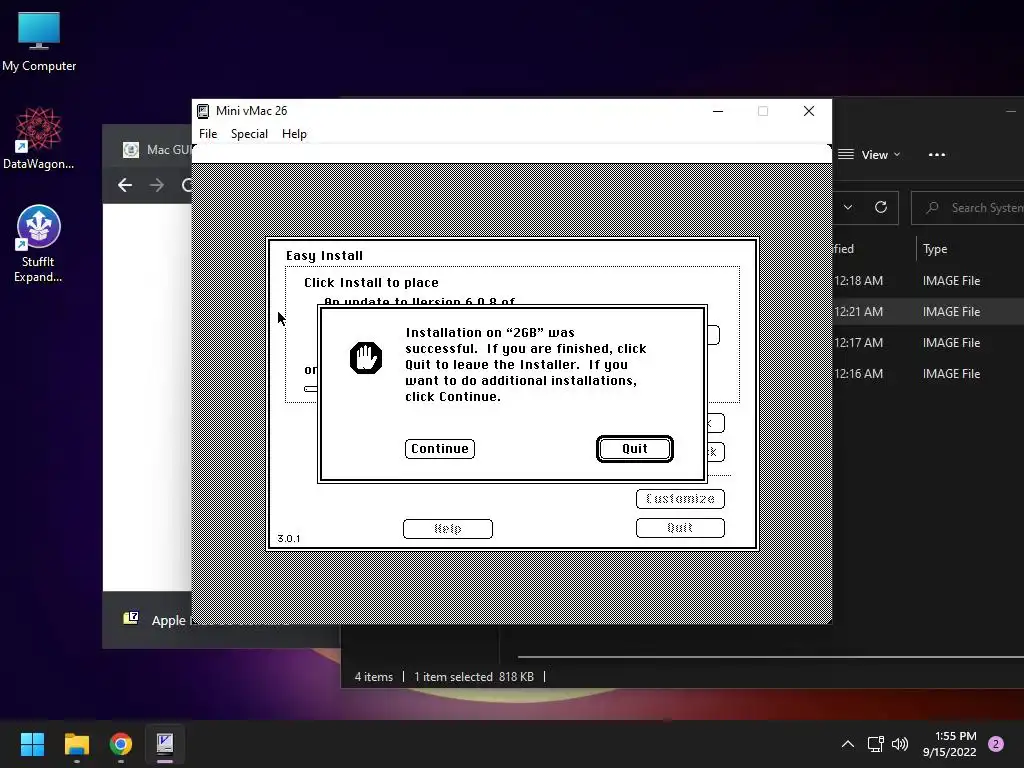Open the File menu in Mini vMac
The height and width of the screenshot is (768, 1024).
coord(208,134)
